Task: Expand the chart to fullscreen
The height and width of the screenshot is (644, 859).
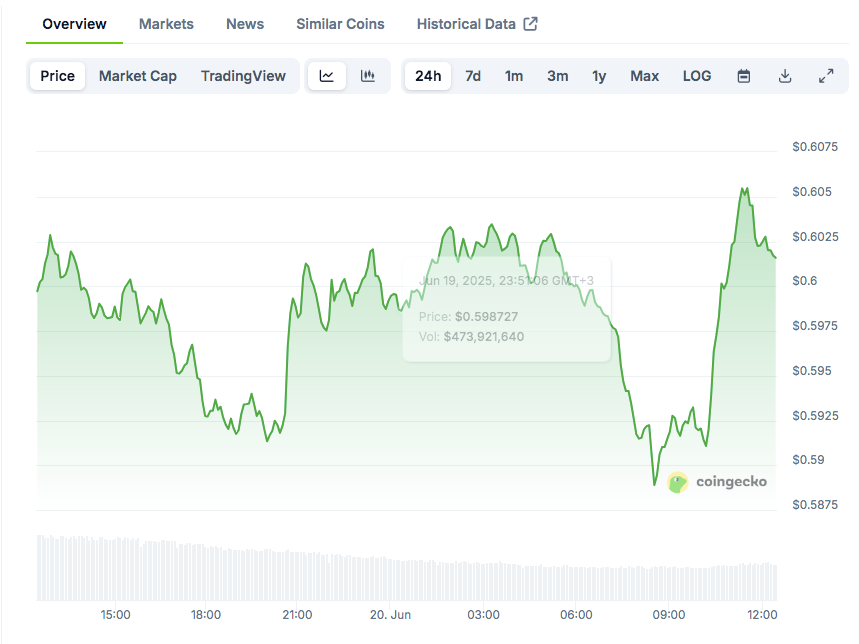Action: click(826, 76)
